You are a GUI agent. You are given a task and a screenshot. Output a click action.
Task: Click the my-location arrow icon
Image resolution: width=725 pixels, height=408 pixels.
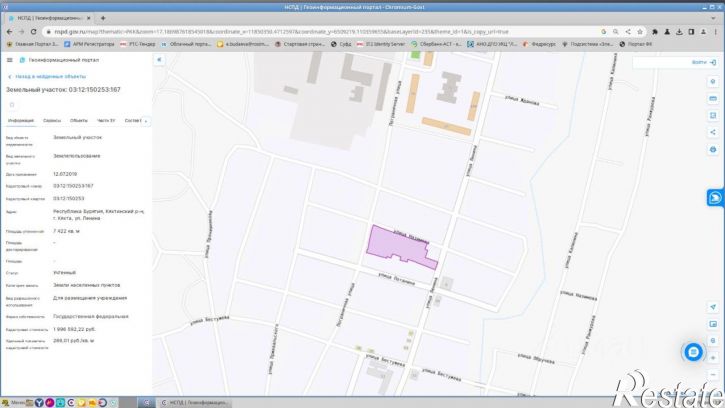[x=713, y=307]
